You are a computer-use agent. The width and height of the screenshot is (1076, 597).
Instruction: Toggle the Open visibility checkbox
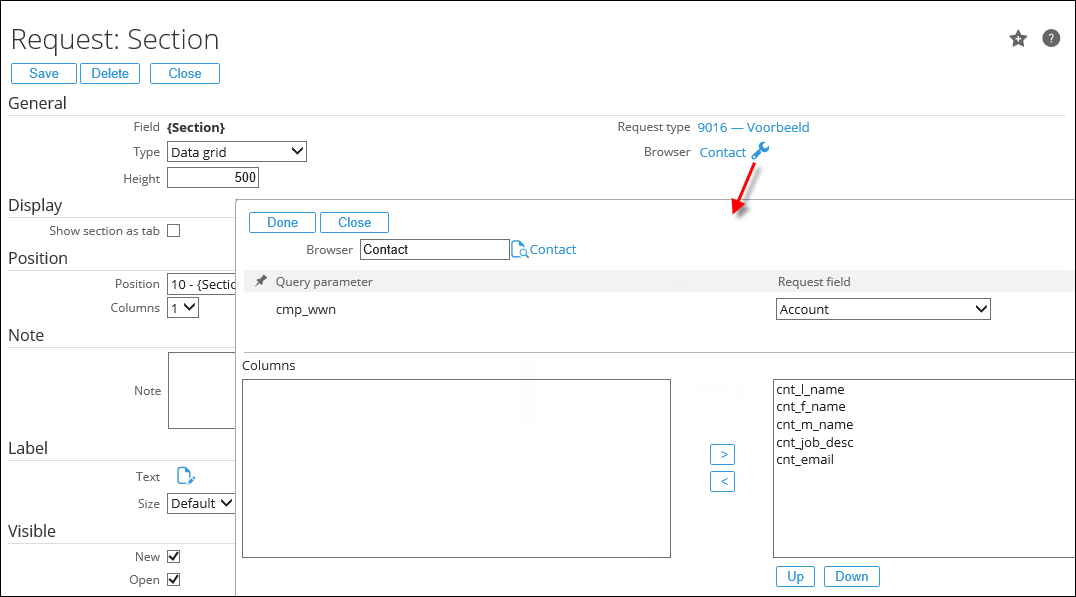(173, 580)
